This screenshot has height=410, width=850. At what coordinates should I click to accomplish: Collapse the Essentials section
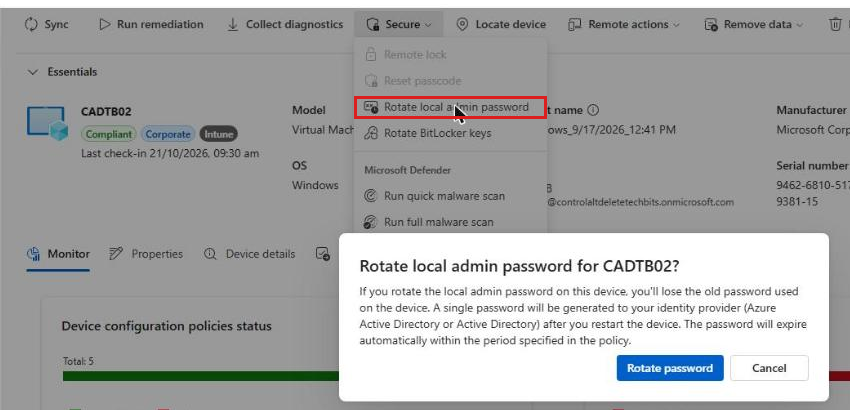(33, 72)
